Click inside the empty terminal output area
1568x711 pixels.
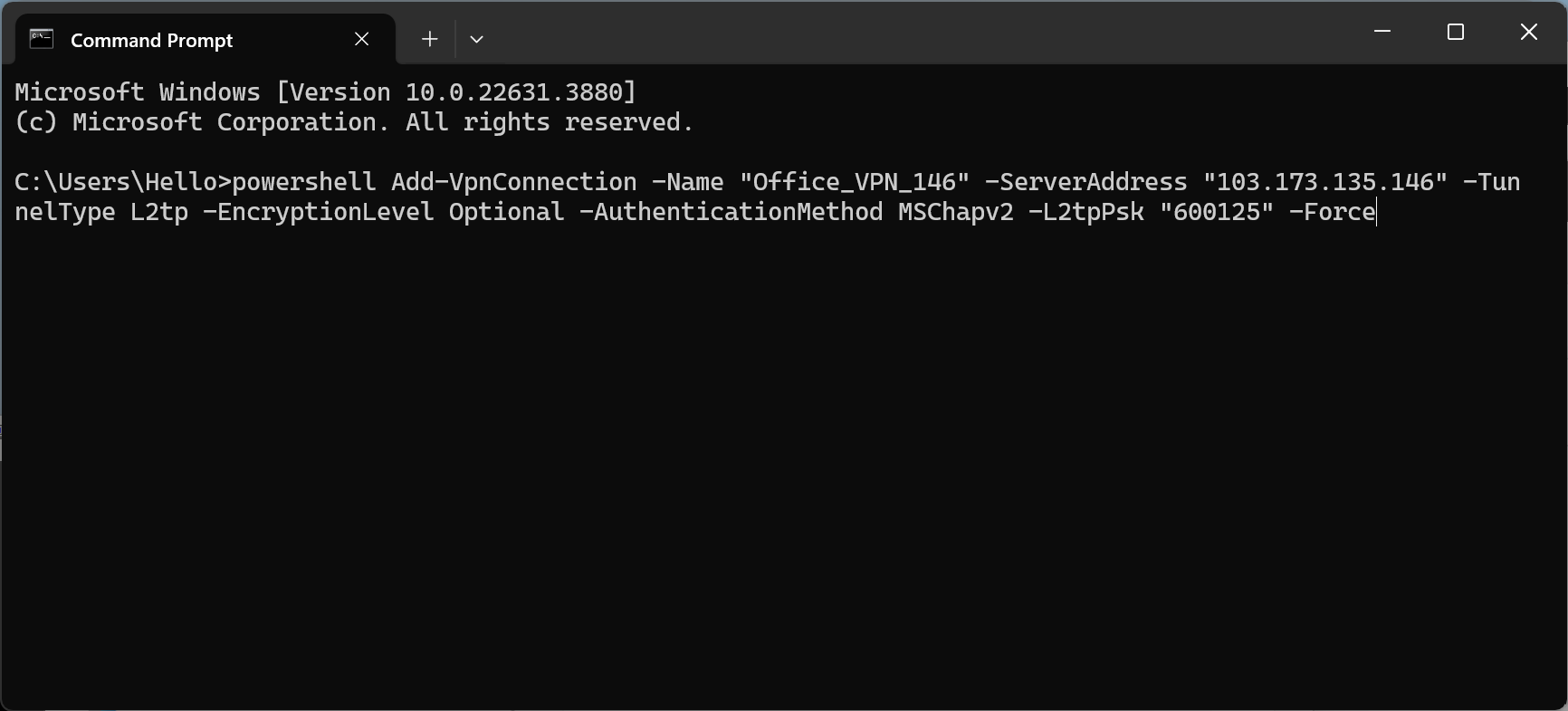pos(724,453)
